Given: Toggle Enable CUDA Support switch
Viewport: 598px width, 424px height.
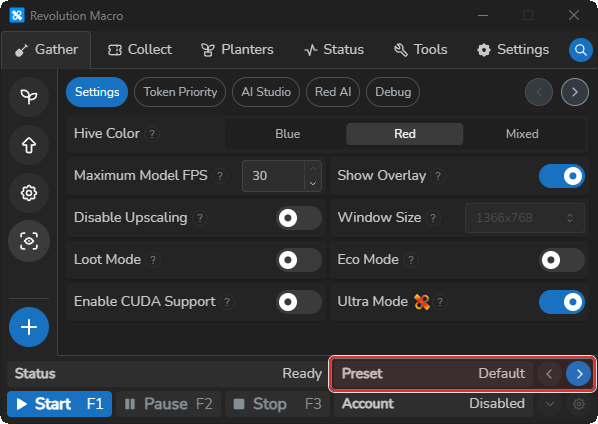Looking at the screenshot, I should (299, 302).
